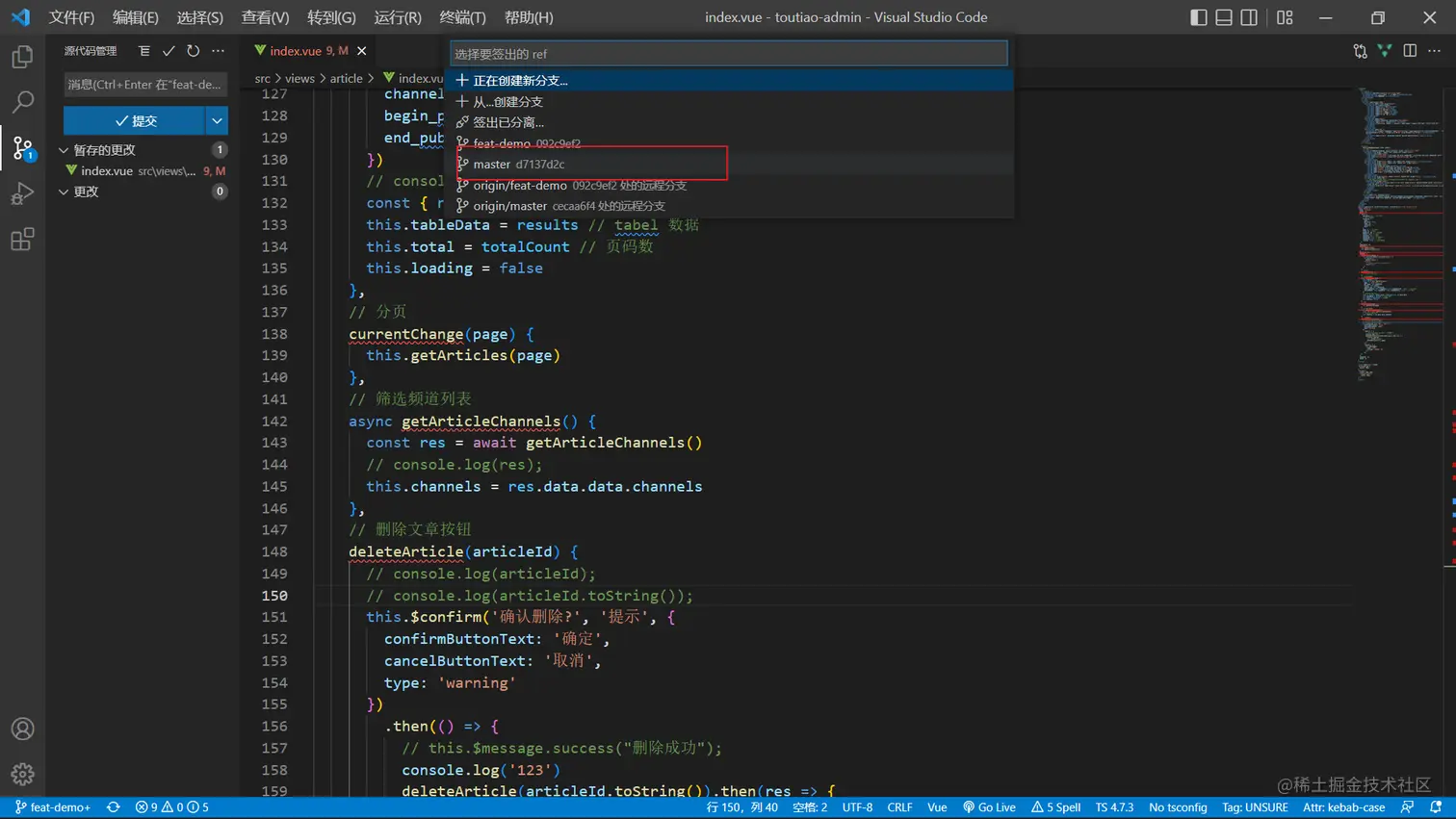This screenshot has width=1456, height=819.
Task: Toggle secondary side bar visibility
Action: [x=1249, y=17]
